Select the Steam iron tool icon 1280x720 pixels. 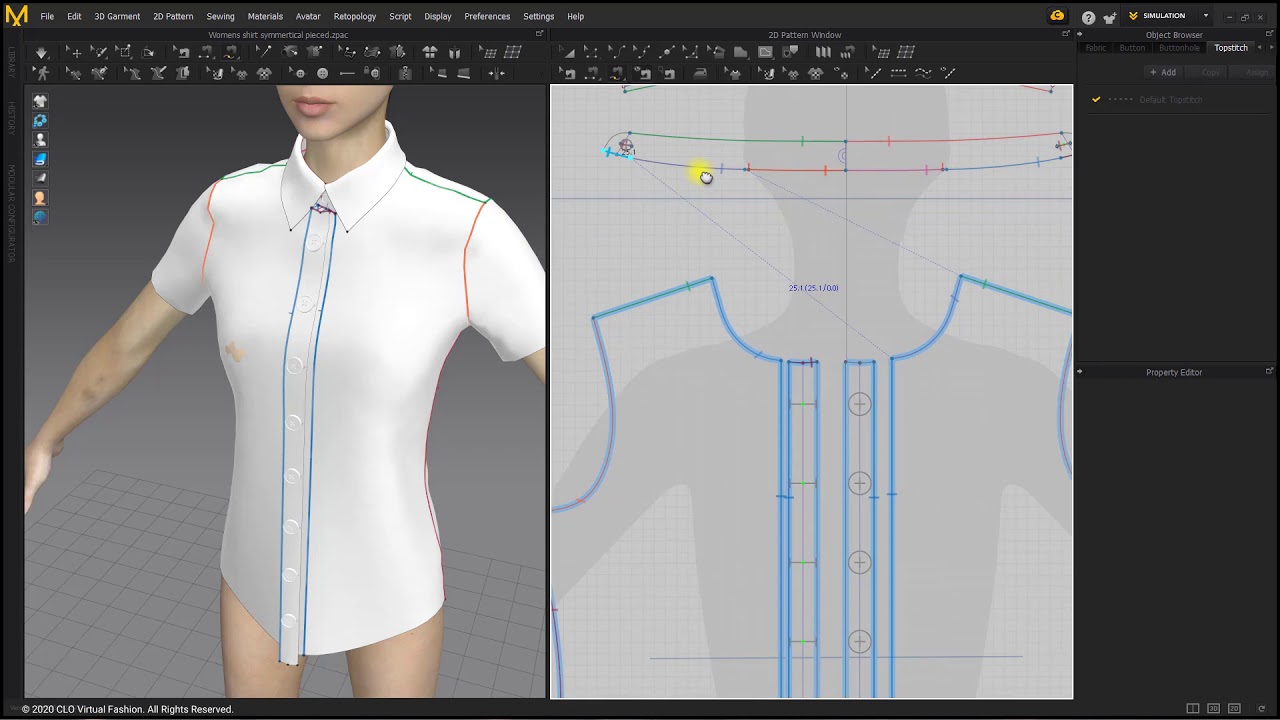pos(700,73)
